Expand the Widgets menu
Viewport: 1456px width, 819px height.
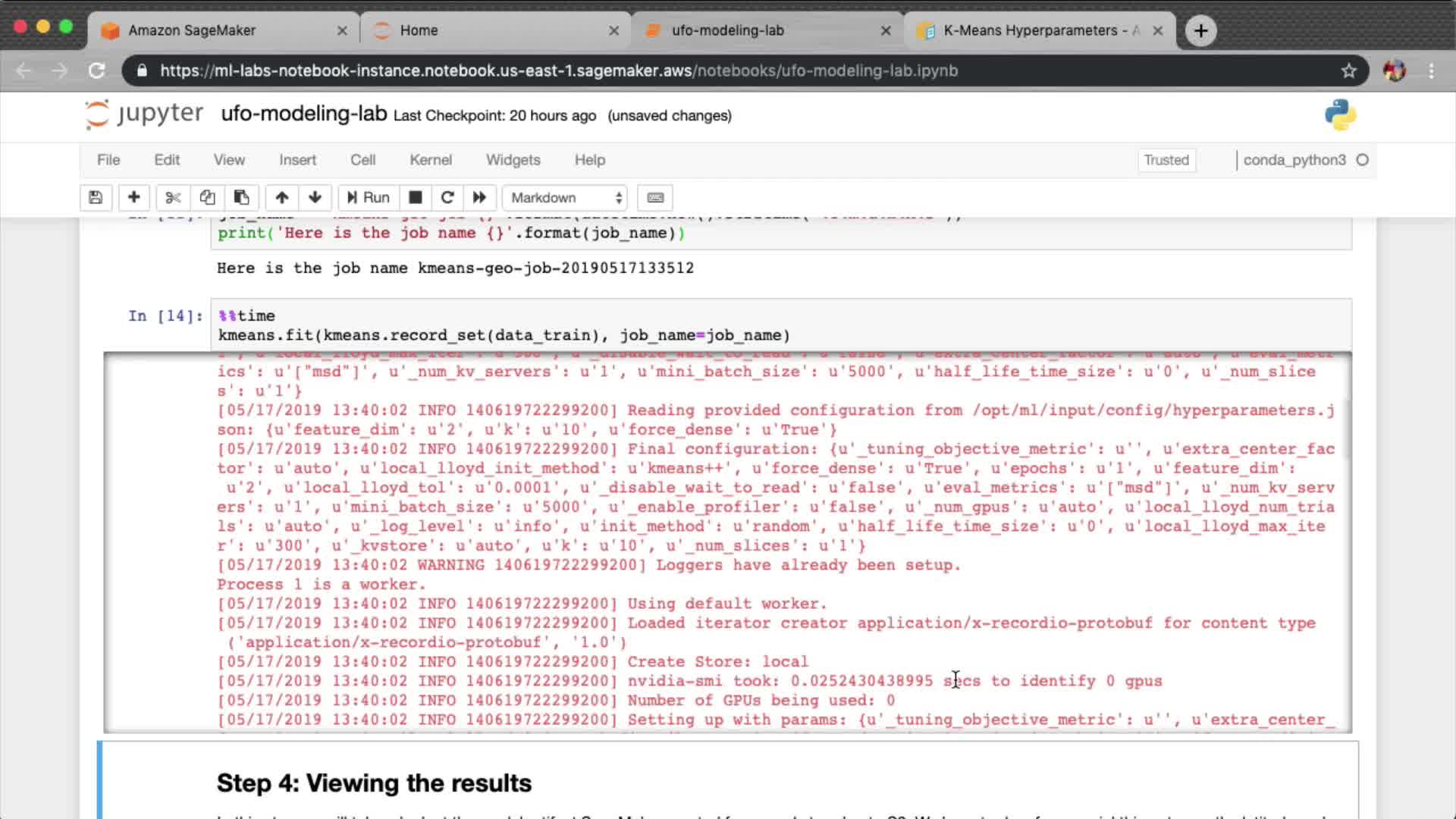pyautogui.click(x=513, y=160)
